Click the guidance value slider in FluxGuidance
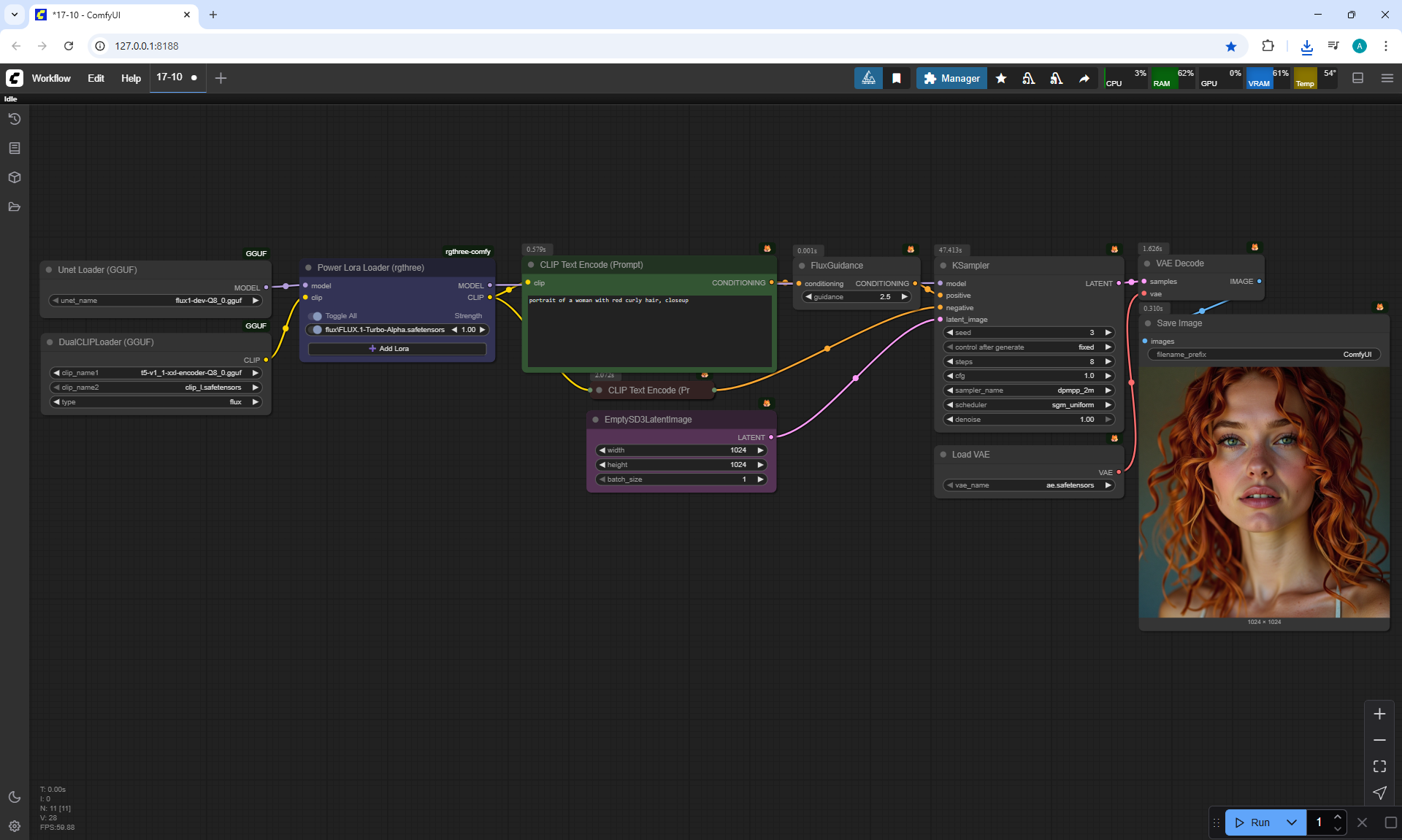Image resolution: width=1402 pixels, height=840 pixels. 856,297
